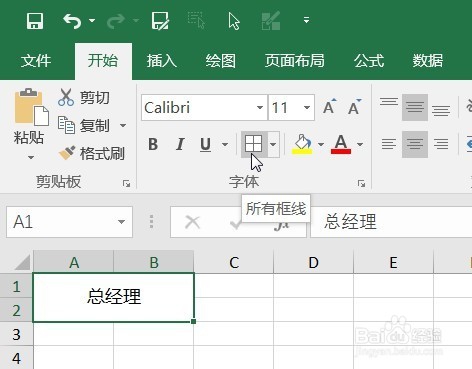Select merged cell containing 总经理
472x369 pixels.
(113, 297)
